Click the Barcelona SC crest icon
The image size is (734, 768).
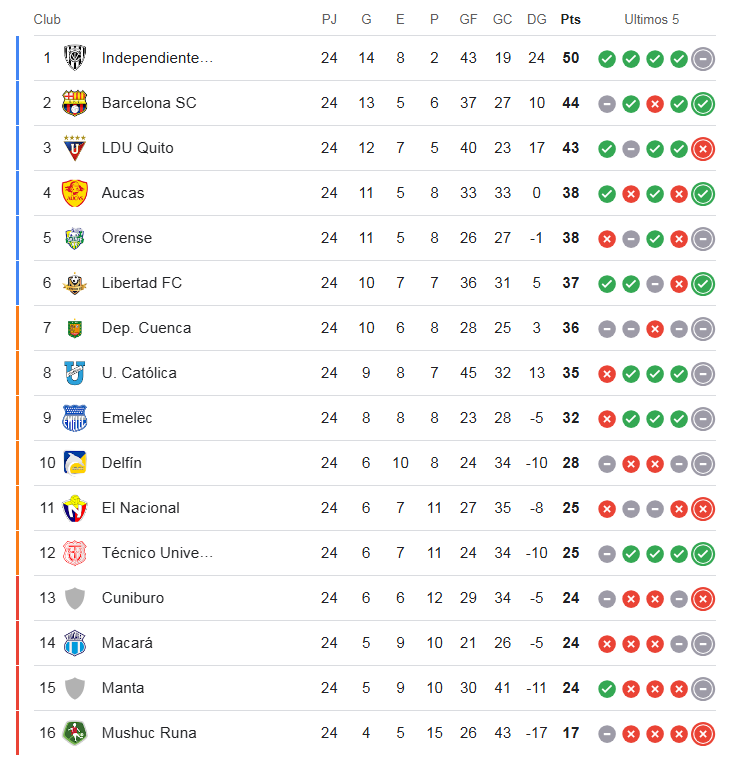click(74, 103)
